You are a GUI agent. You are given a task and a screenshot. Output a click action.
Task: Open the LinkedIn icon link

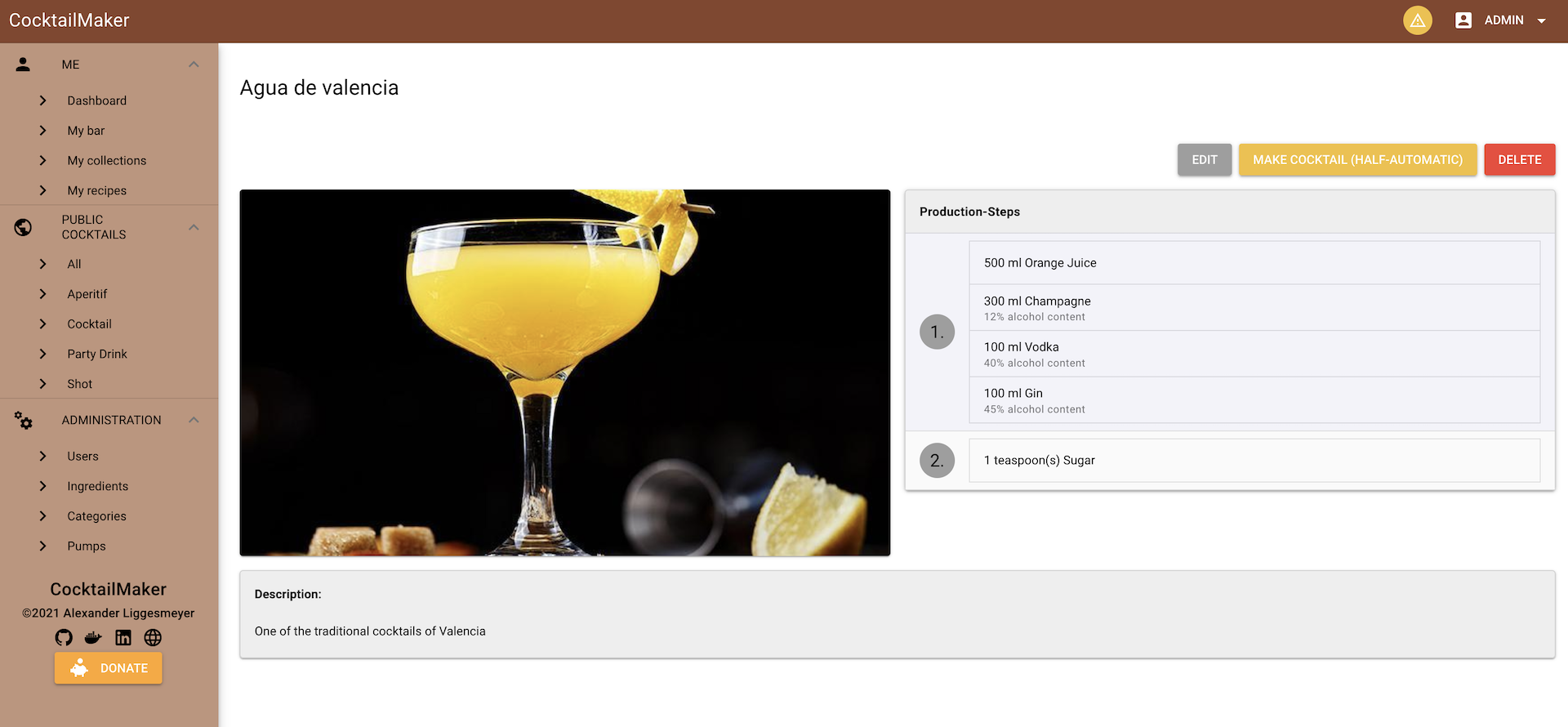[123, 638]
